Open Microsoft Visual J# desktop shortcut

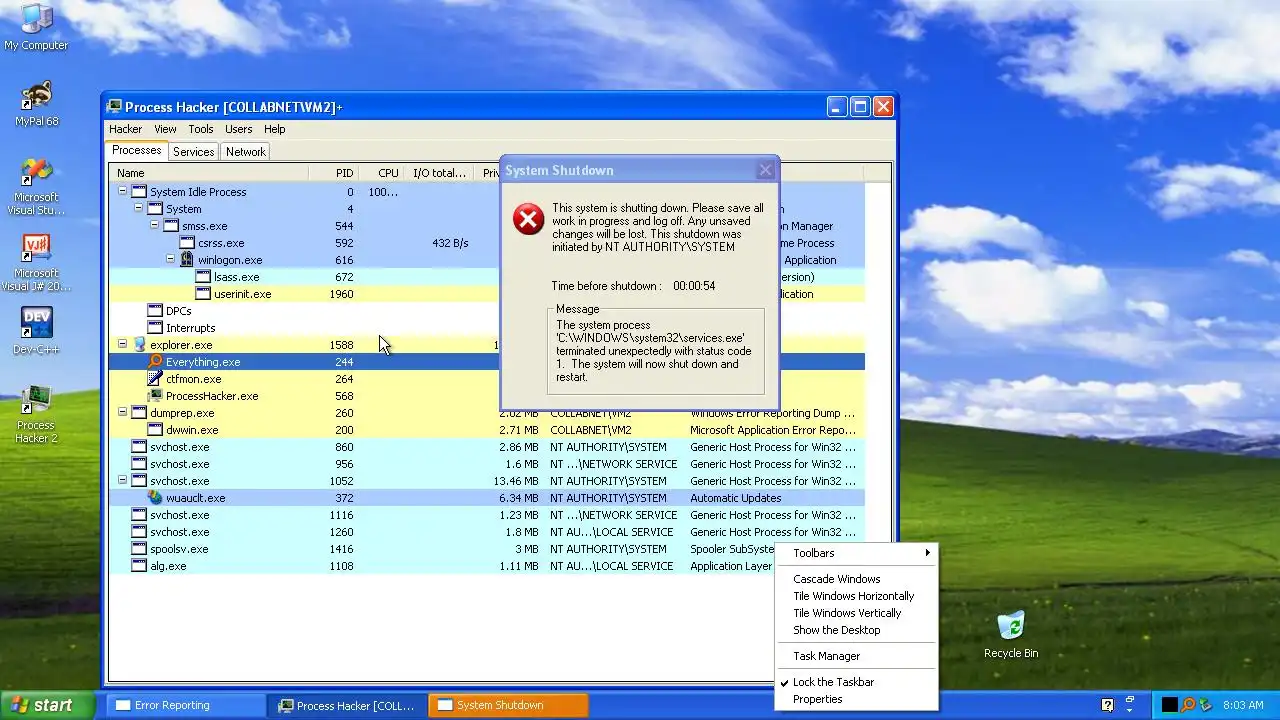coord(36,262)
